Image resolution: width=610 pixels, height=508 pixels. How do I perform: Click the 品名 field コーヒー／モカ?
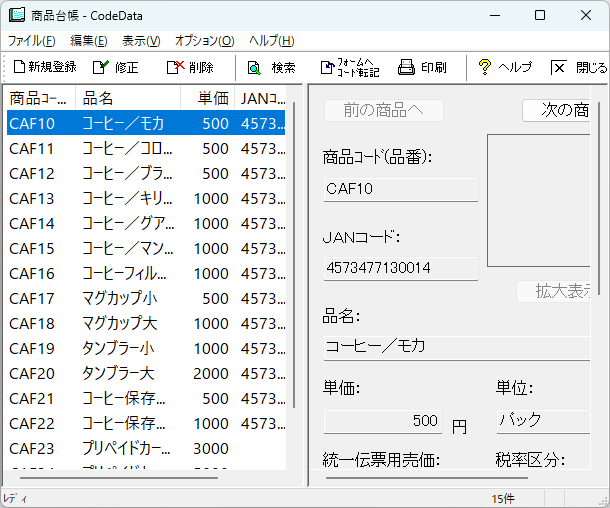[457, 348]
